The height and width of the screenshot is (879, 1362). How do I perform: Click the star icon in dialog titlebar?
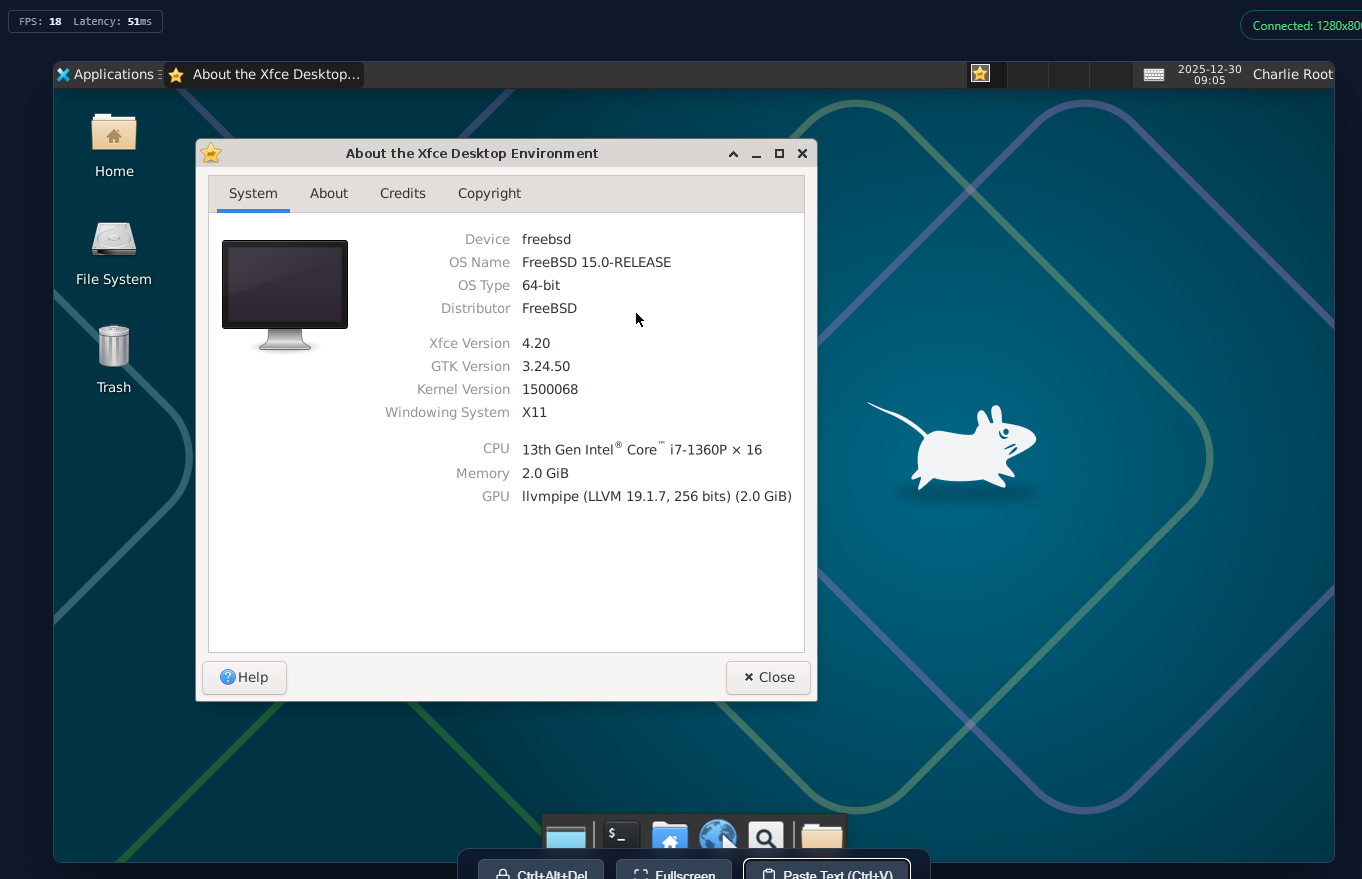pos(211,153)
